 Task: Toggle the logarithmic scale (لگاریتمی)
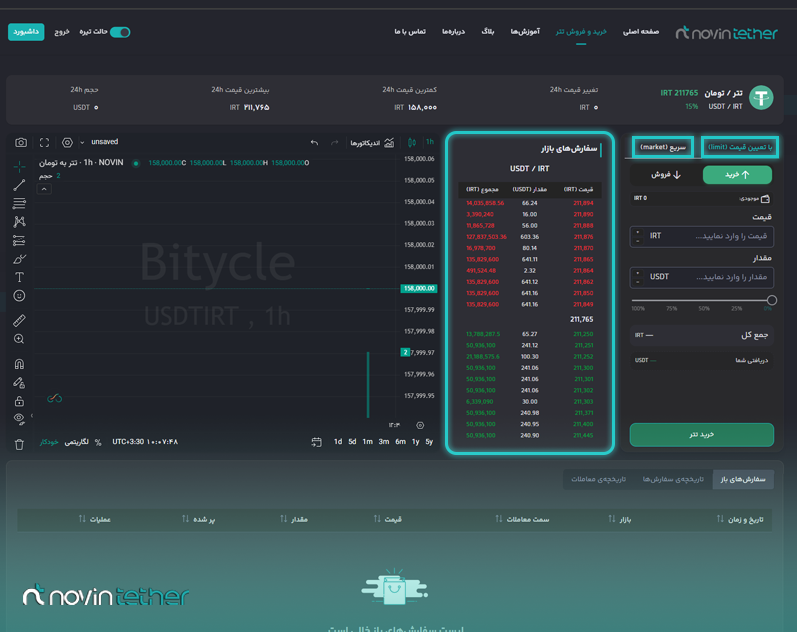(x=76, y=442)
